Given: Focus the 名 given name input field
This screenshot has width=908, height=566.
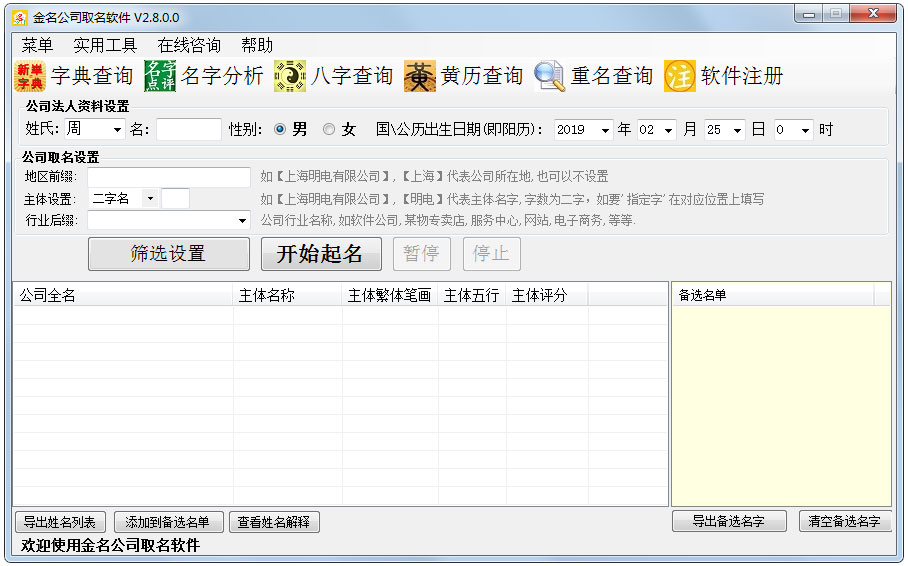Looking at the screenshot, I should tap(189, 129).
